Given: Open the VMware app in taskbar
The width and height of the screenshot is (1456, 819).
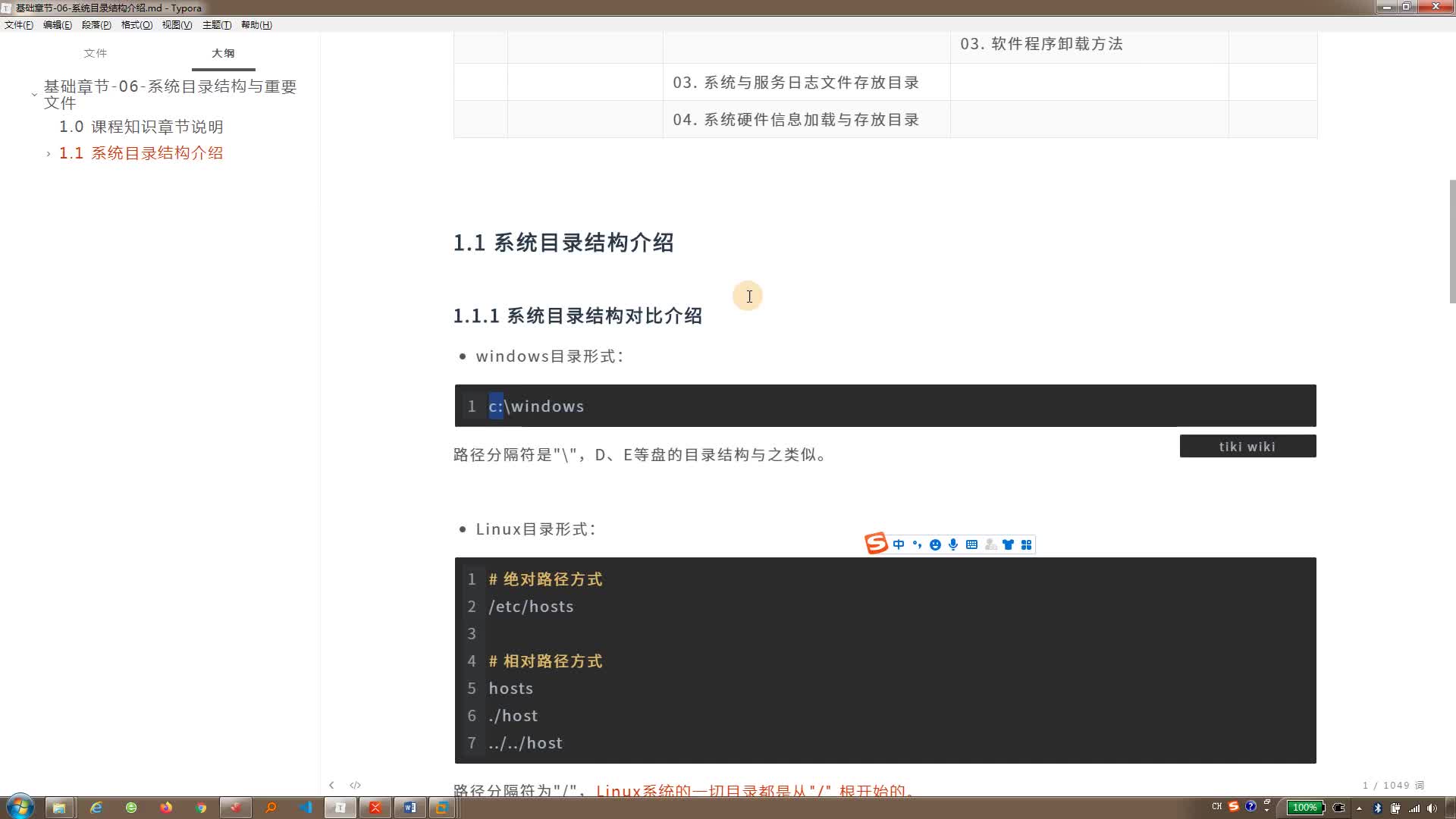Looking at the screenshot, I should click(442, 808).
